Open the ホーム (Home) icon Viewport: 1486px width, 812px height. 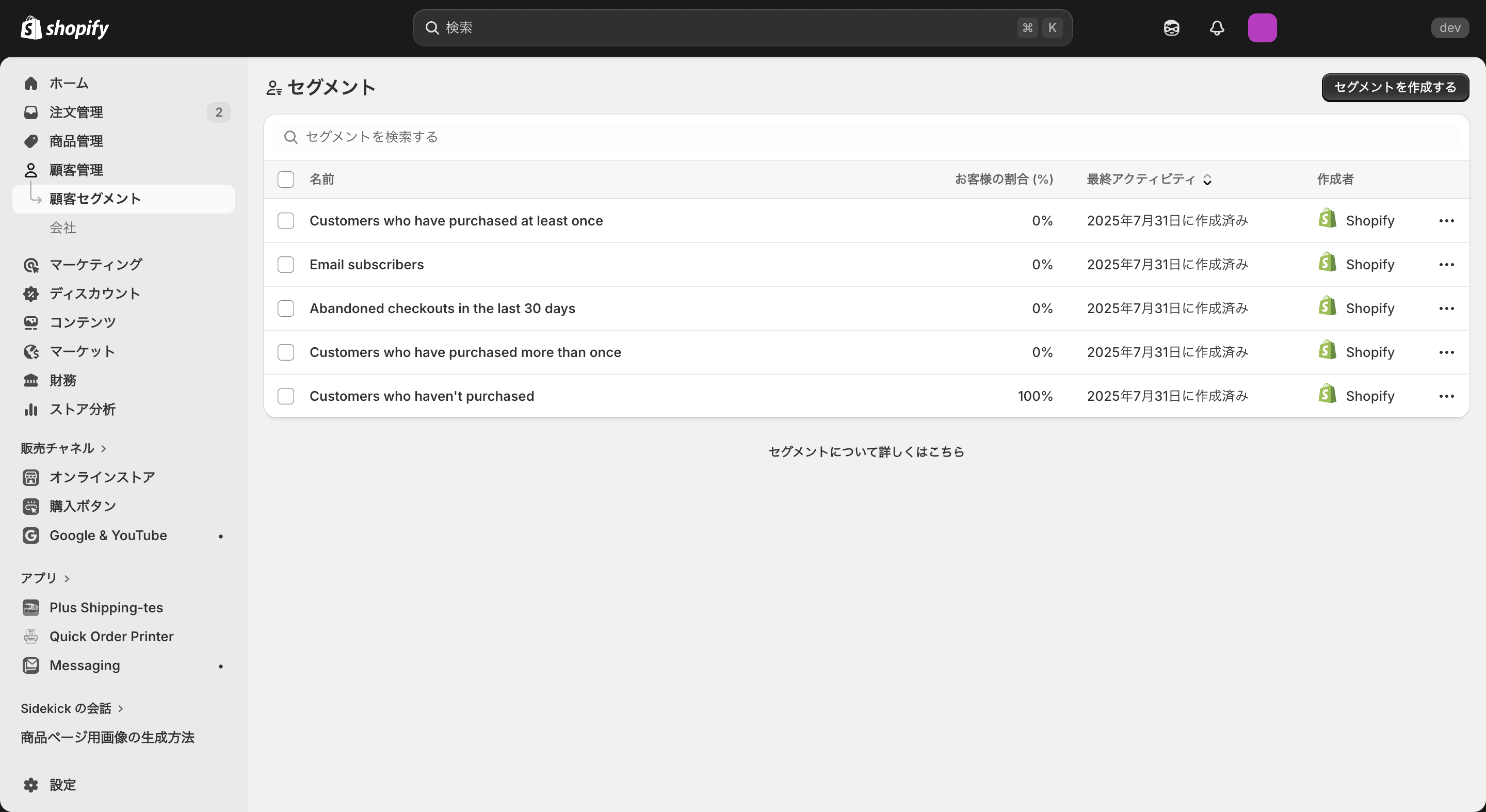pos(30,83)
